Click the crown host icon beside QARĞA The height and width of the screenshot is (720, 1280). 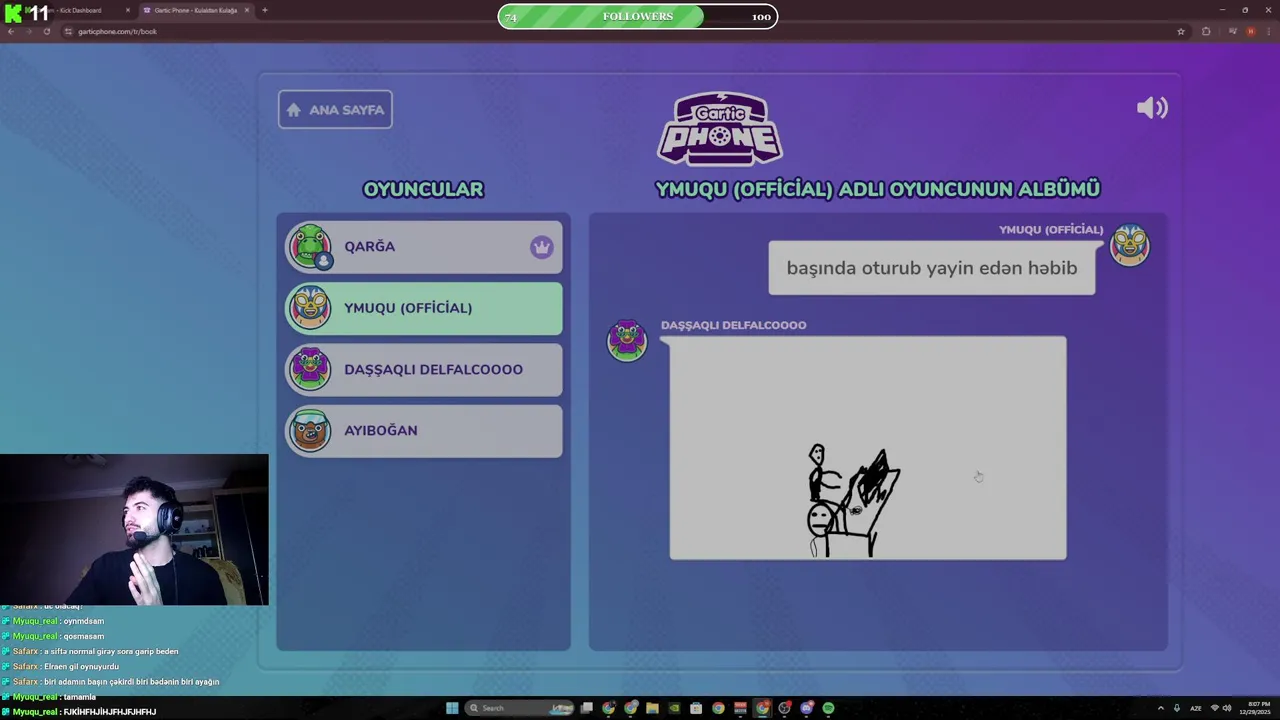(541, 247)
